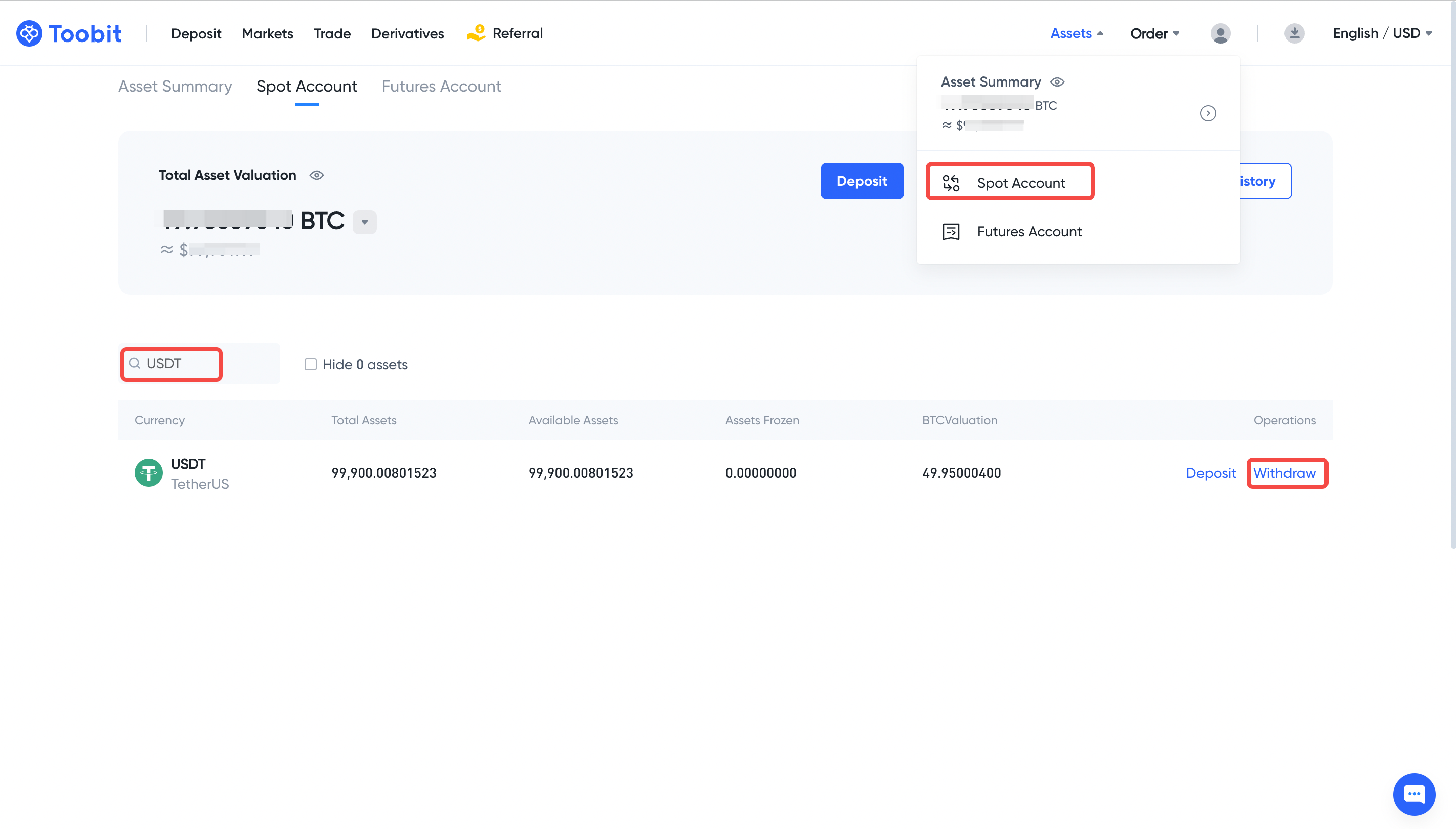Click the app download icon
Image resolution: width=1456 pixels, height=829 pixels.
coord(1294,33)
